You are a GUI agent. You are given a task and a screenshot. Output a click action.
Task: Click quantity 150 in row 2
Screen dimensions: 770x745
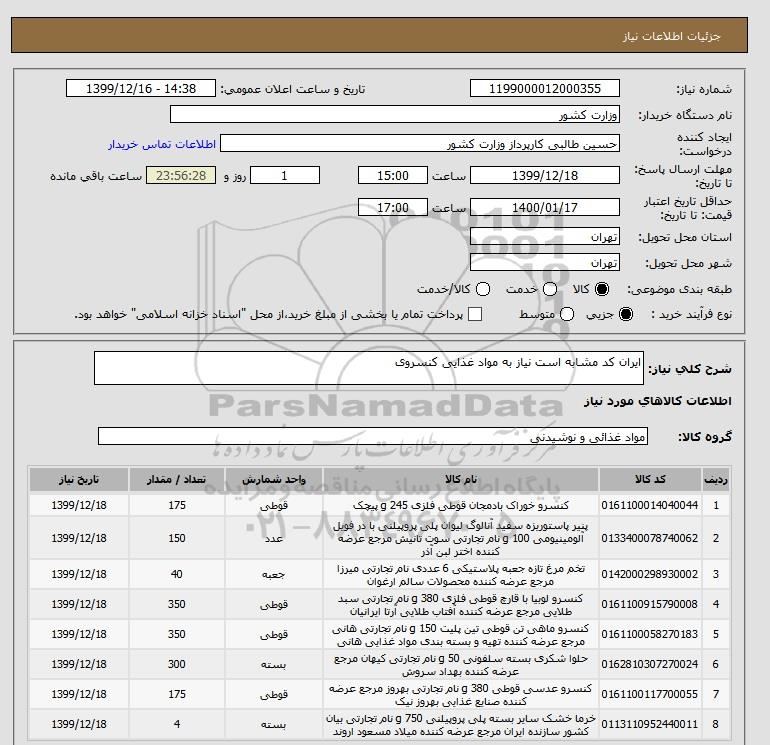(x=177, y=538)
